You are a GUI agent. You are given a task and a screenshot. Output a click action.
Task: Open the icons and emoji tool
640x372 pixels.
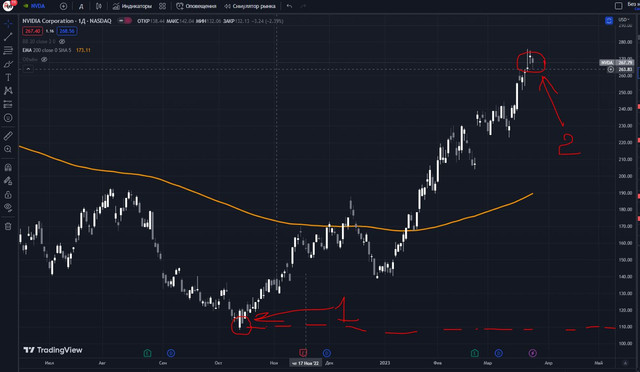click(x=8, y=118)
